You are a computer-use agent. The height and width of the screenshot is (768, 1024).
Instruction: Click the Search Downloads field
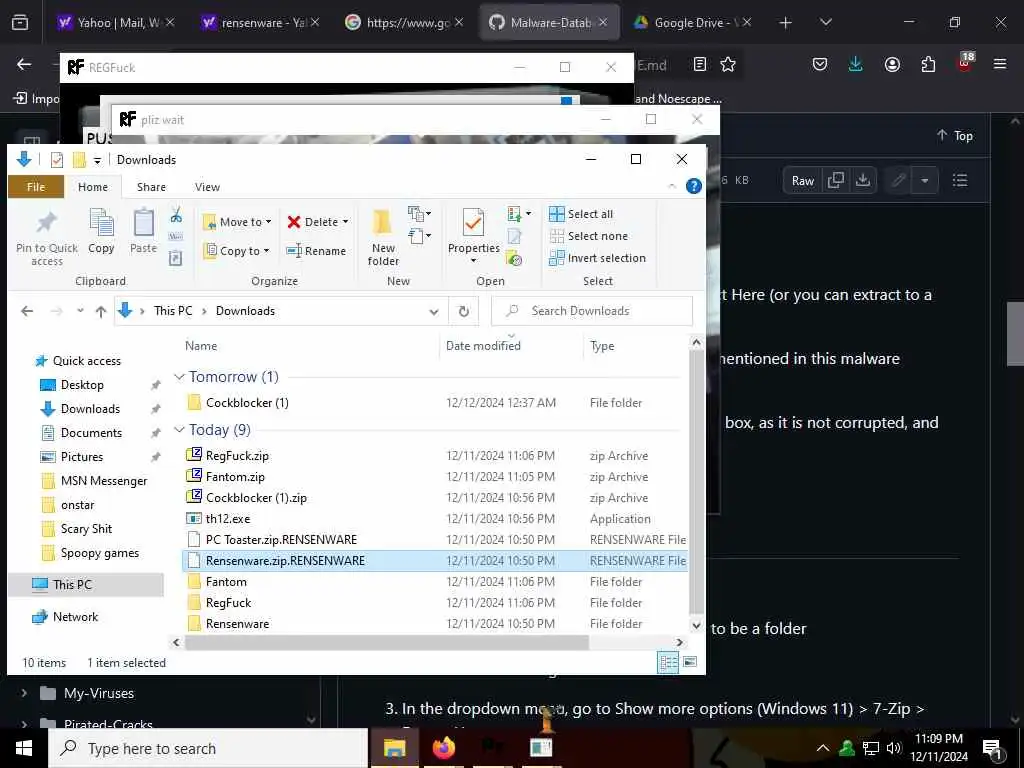point(592,312)
